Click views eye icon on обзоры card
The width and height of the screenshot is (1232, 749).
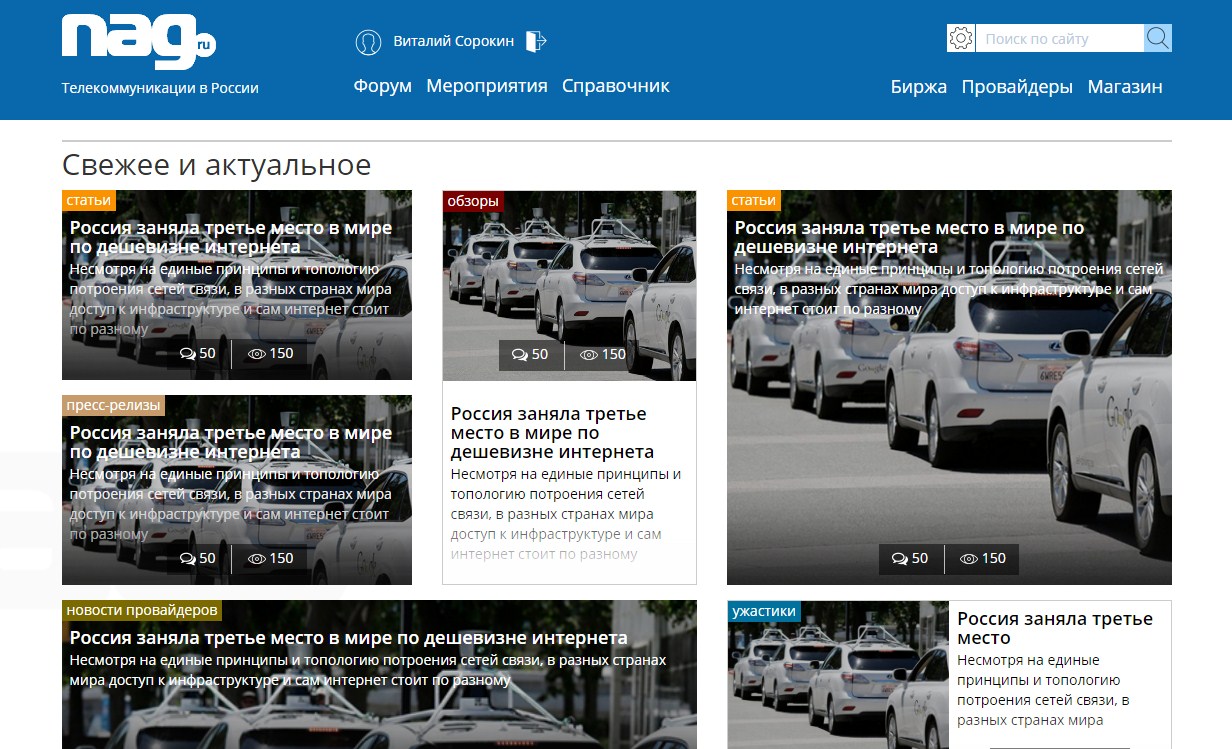(x=588, y=355)
